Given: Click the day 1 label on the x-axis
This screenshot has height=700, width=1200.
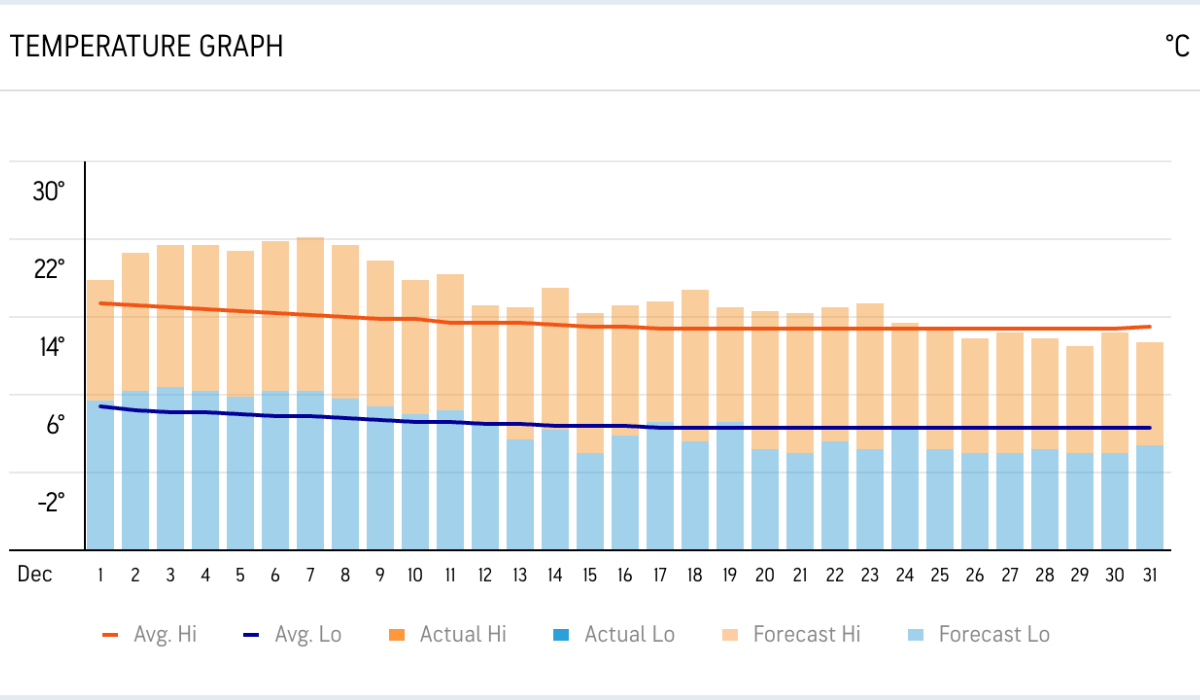Looking at the screenshot, I should 100,575.
